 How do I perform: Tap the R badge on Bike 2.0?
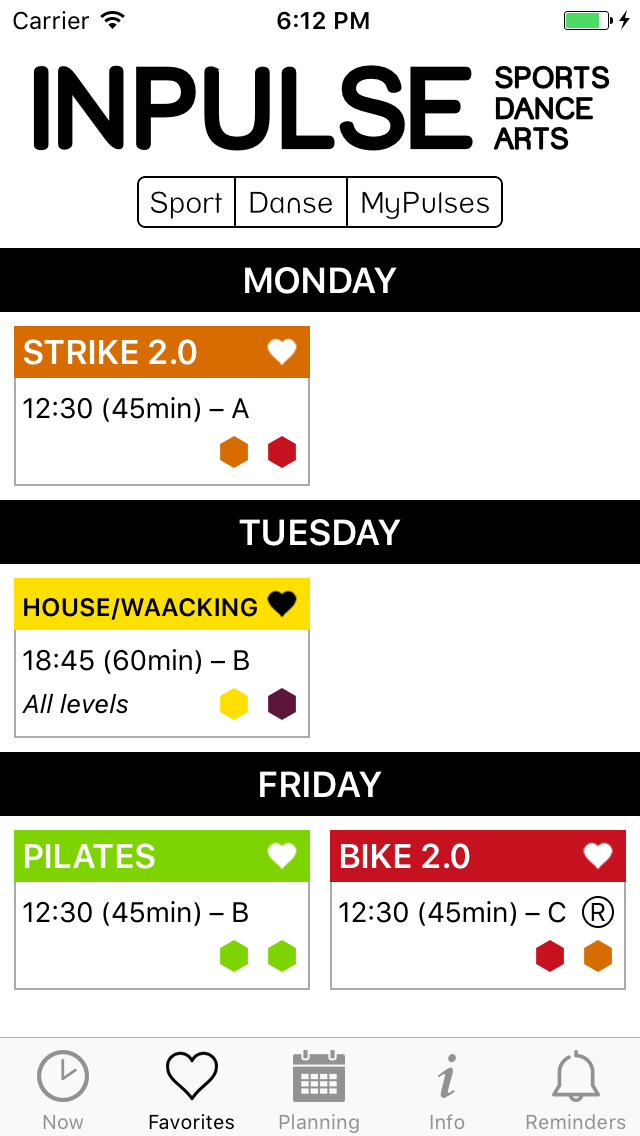tap(597, 912)
